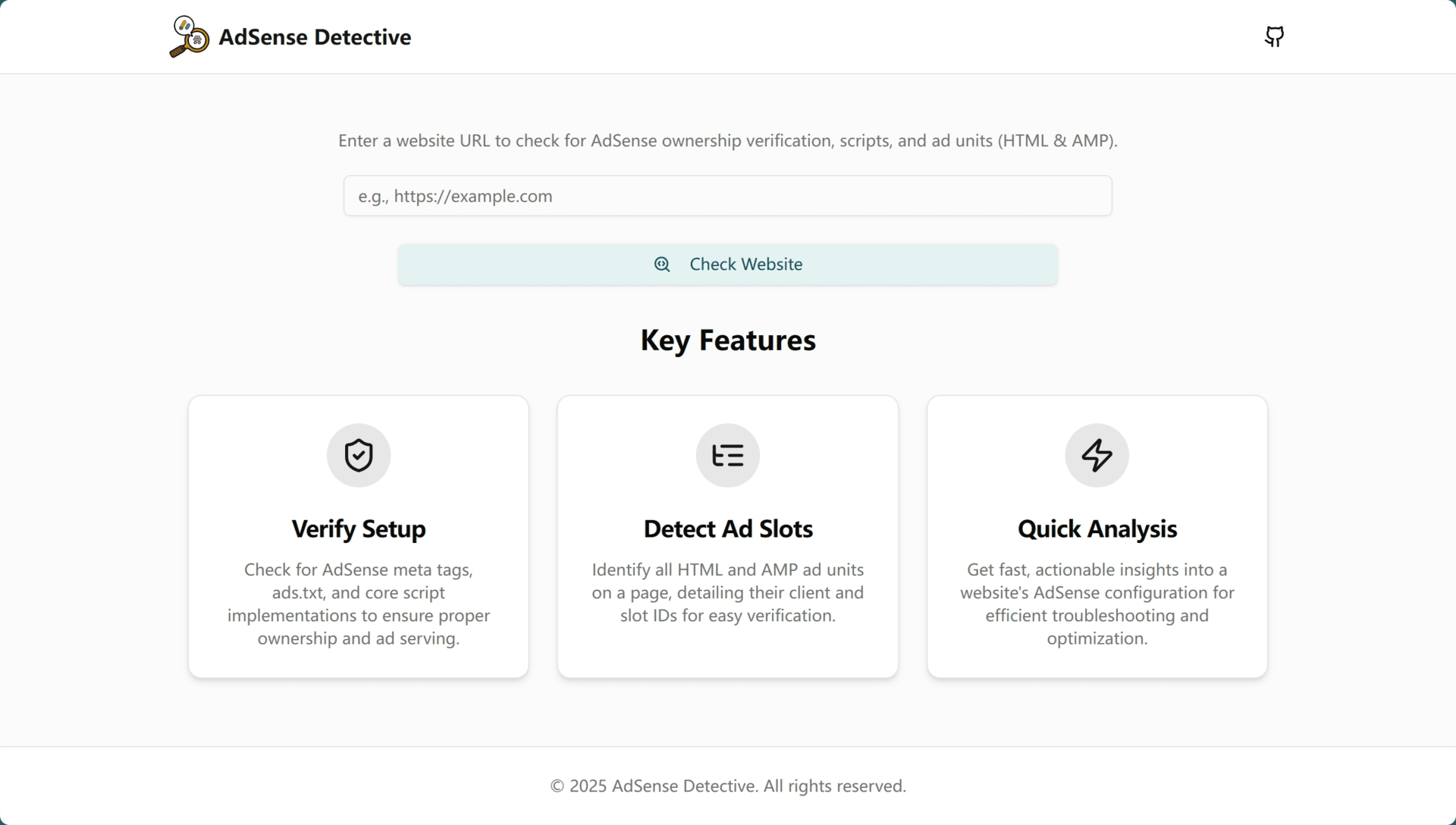The width and height of the screenshot is (1456, 825).
Task: Click the Verify Setup title text
Action: [358, 529]
